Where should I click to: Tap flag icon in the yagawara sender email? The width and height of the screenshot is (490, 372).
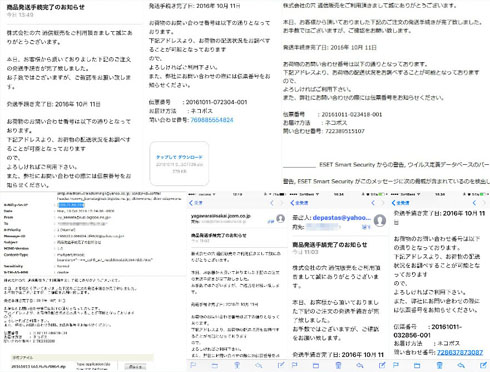click(193, 365)
